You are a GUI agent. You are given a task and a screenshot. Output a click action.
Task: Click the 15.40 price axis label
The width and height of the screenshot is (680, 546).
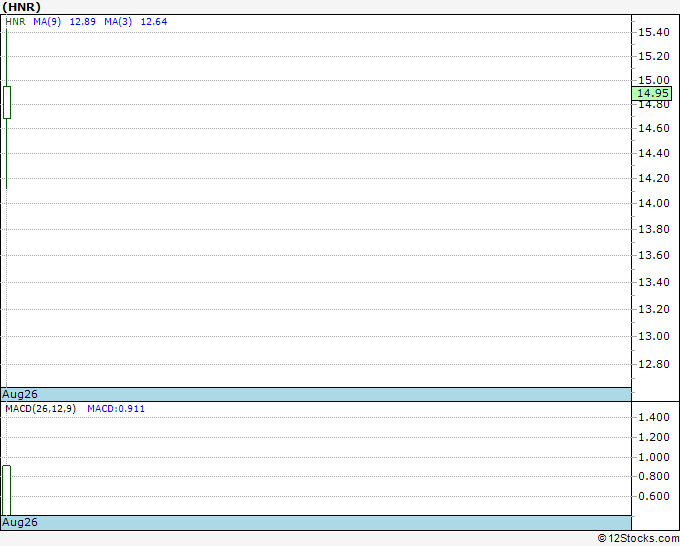click(654, 32)
